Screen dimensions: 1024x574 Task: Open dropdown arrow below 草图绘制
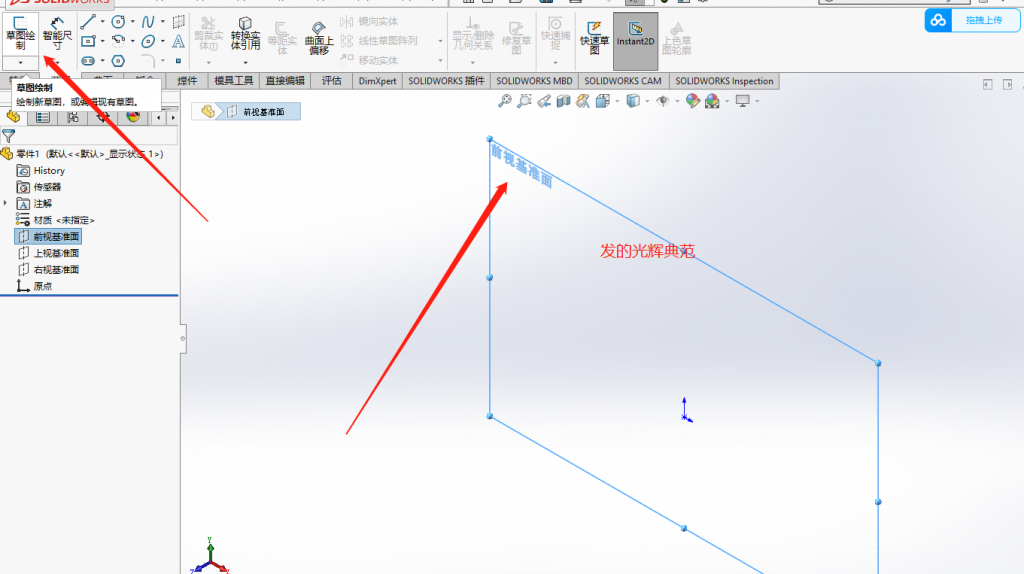(x=20, y=62)
